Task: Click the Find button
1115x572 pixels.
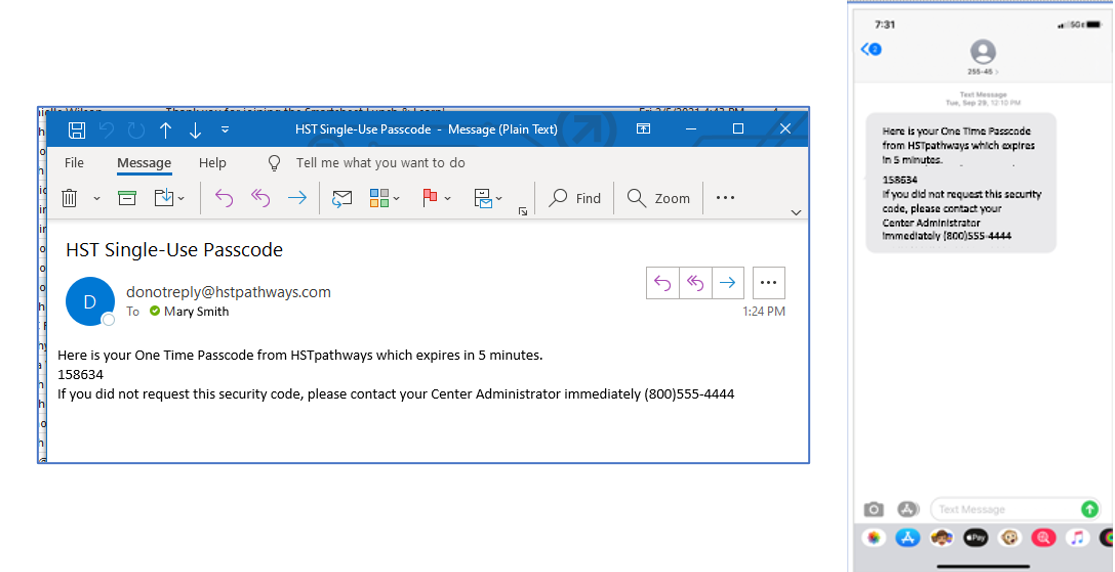Action: [x=576, y=198]
